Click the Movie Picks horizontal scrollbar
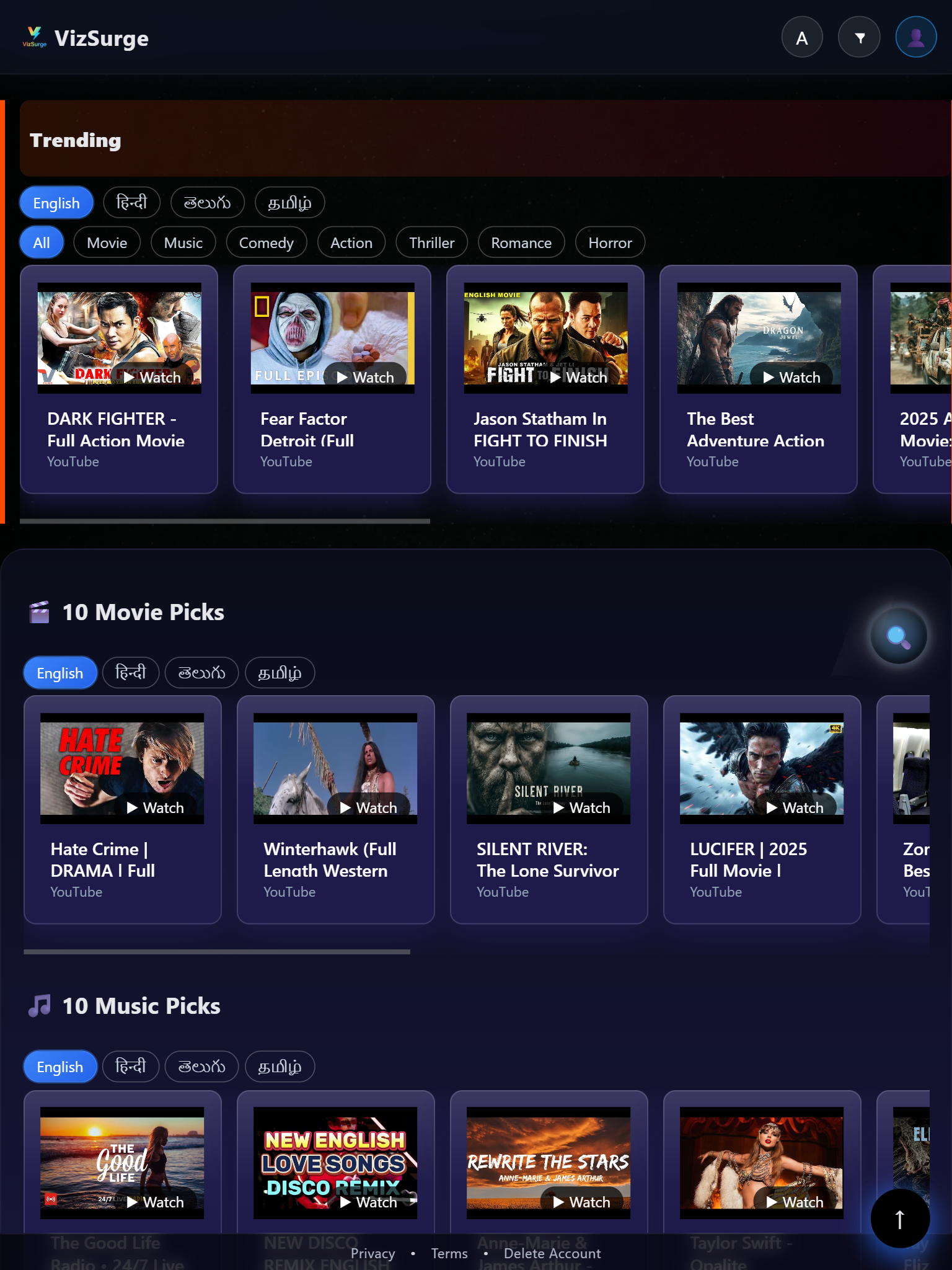Image resolution: width=952 pixels, height=1270 pixels. (x=217, y=951)
